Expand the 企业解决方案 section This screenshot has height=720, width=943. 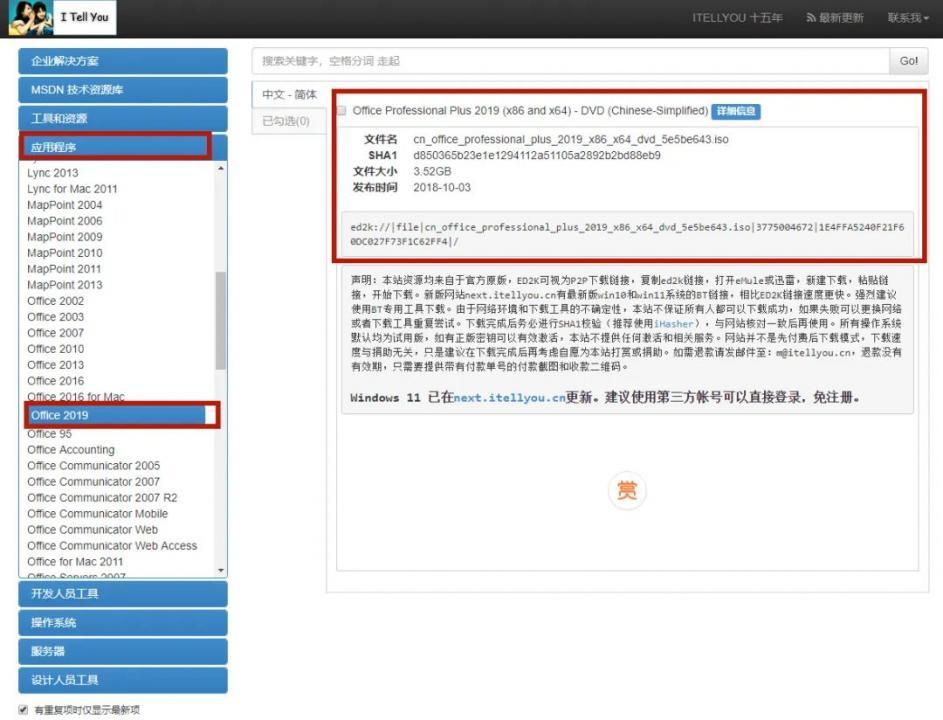pos(123,61)
